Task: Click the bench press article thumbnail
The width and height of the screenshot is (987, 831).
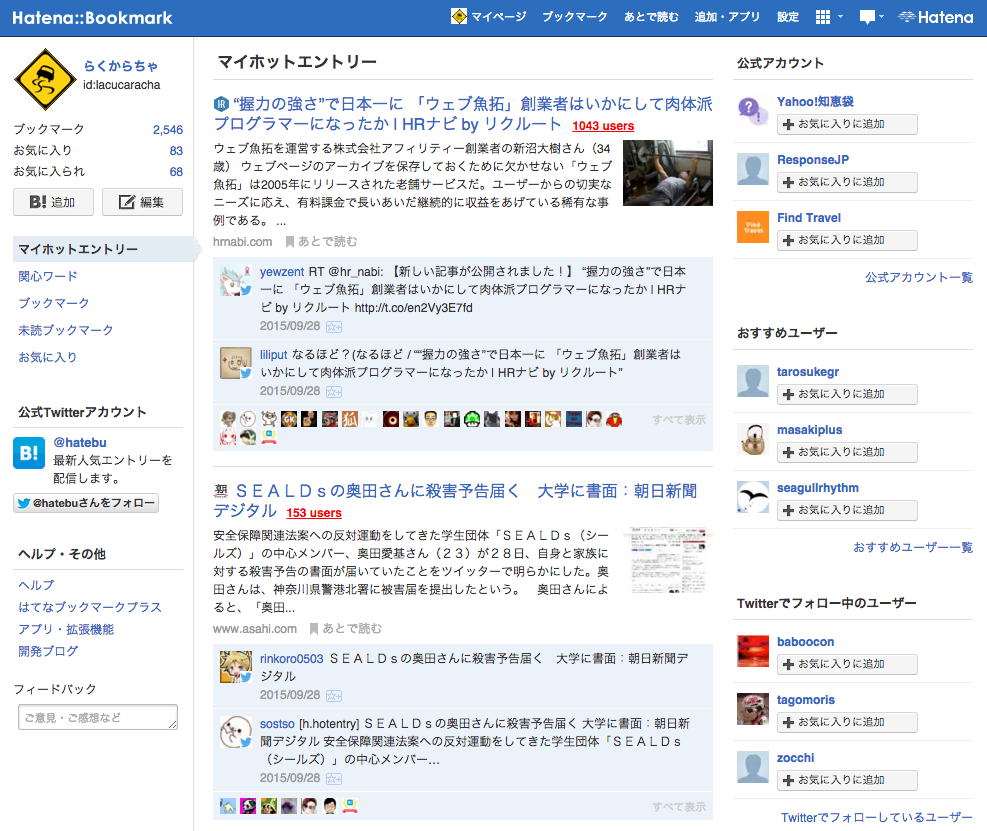Action: click(x=668, y=173)
